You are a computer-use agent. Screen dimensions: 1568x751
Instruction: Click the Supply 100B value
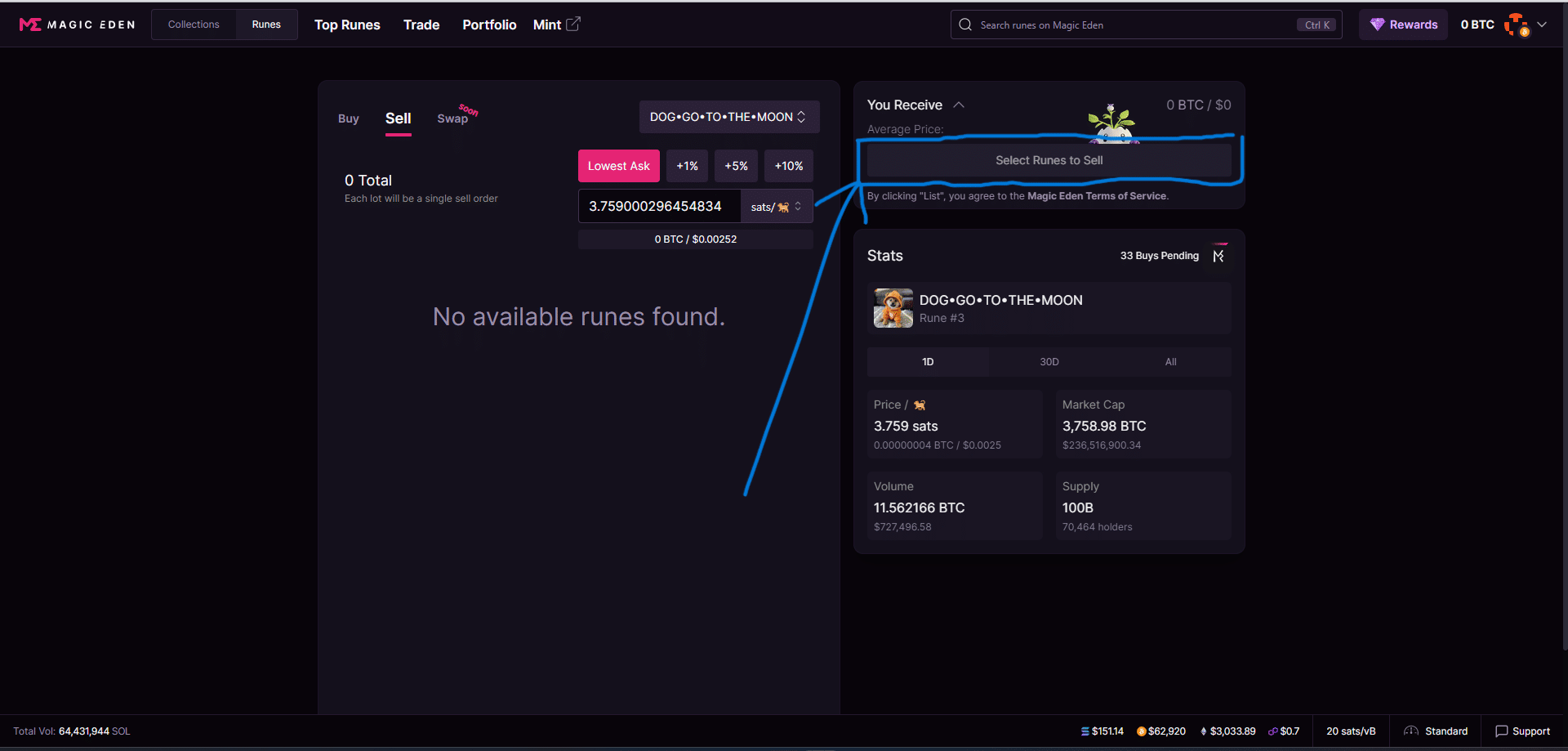[x=1077, y=507]
